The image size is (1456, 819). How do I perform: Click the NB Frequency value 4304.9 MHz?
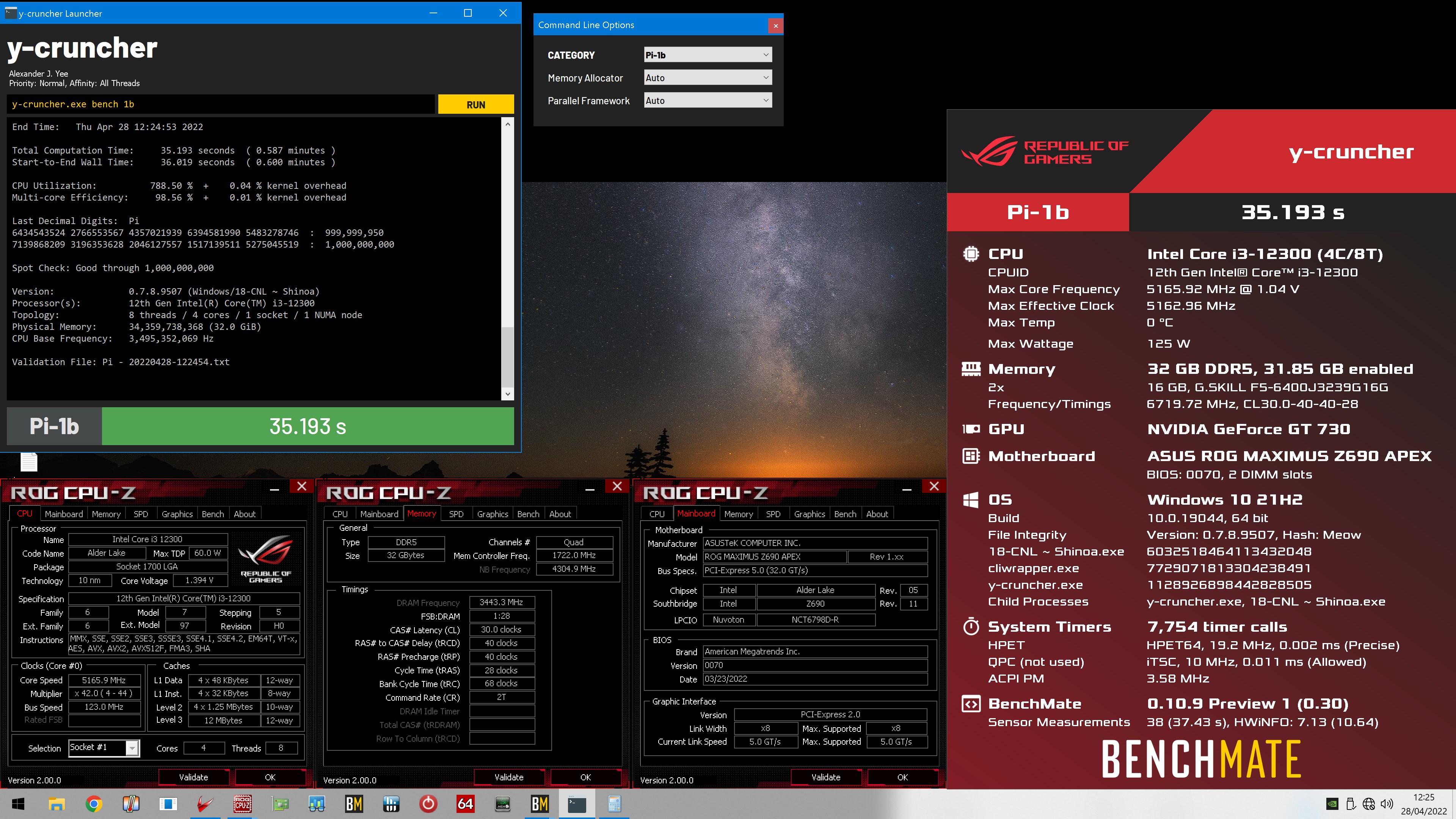tap(574, 569)
